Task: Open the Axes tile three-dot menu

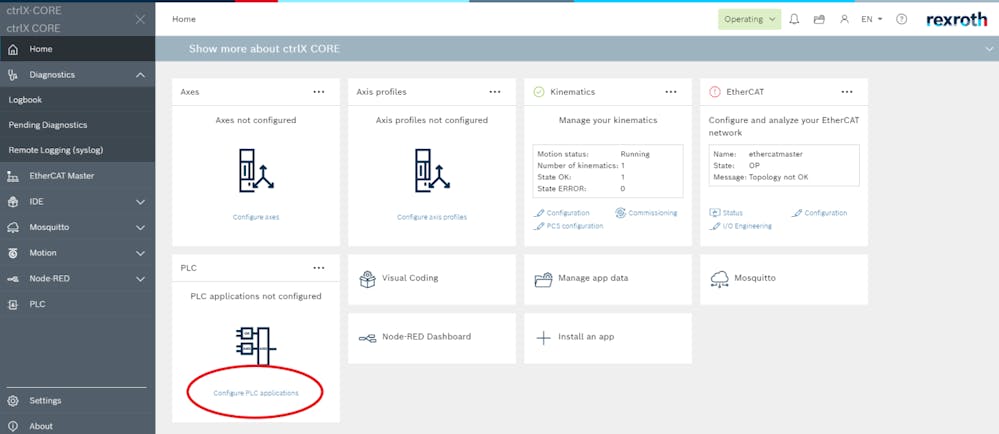Action: [x=319, y=92]
